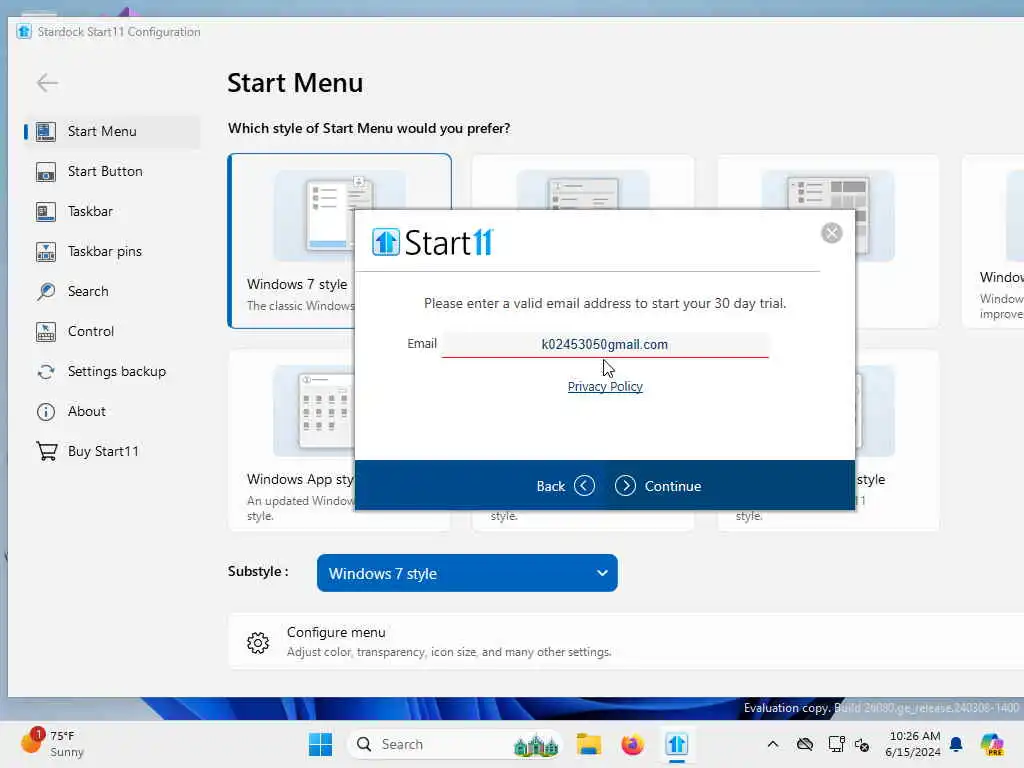Viewport: 1024px width, 768px height.
Task: Open the Taskbar settings page
Action: [x=112, y=212]
